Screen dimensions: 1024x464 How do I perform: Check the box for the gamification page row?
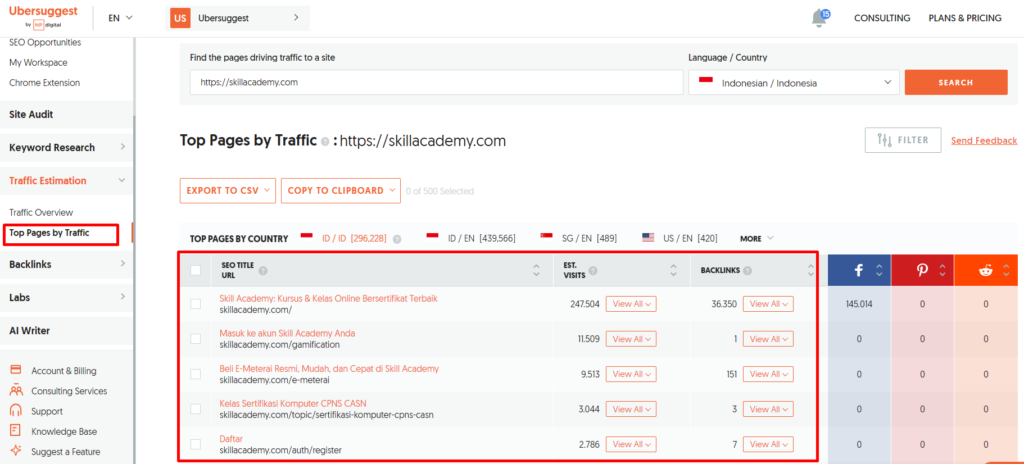195,339
